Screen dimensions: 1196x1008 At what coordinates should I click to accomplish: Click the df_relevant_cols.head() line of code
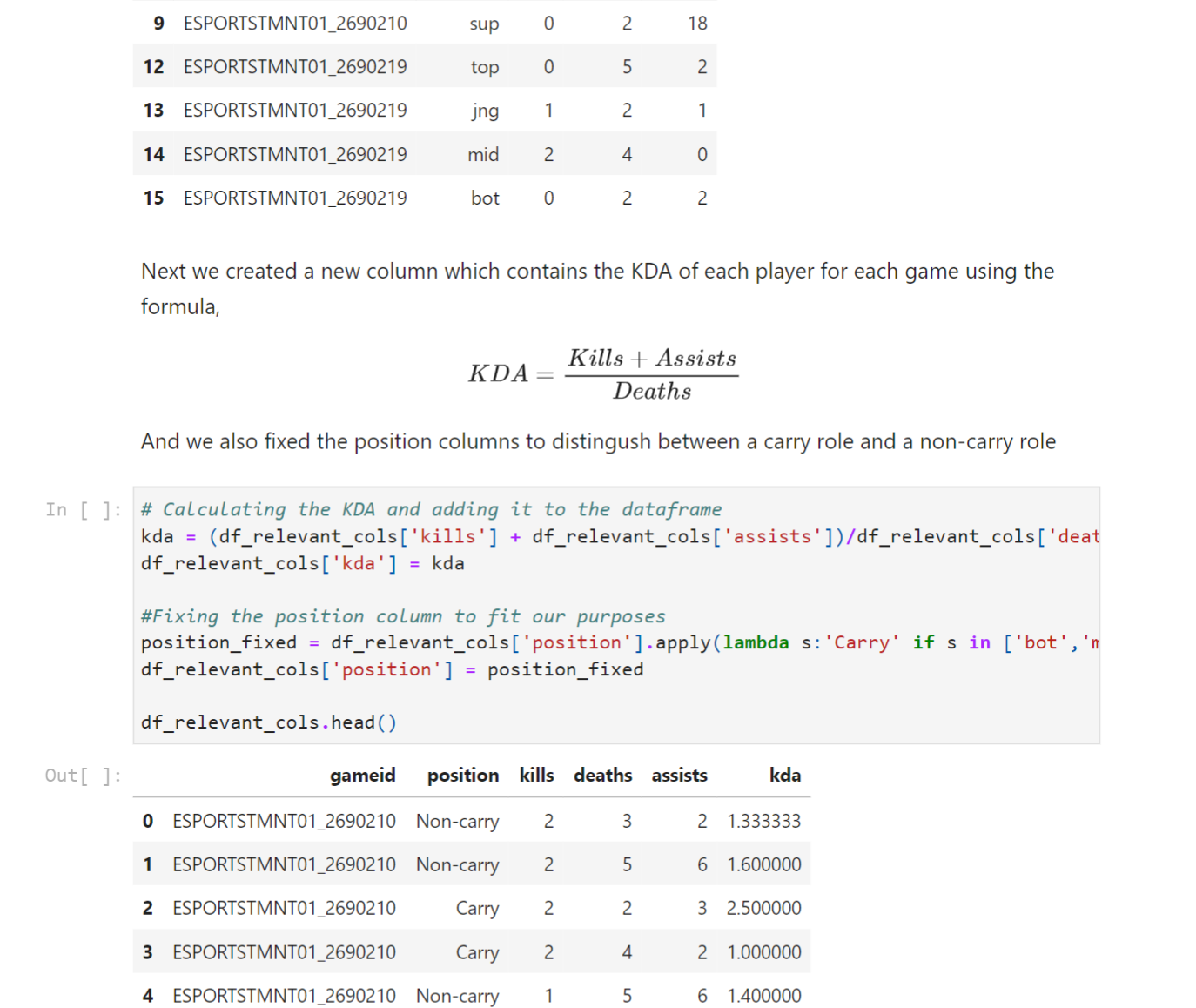268,722
